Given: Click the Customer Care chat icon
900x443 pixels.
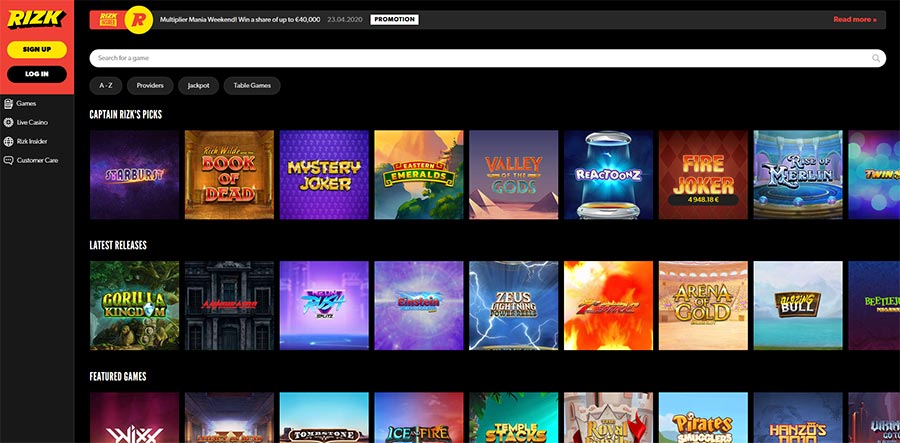Looking at the screenshot, I should click(x=8, y=160).
